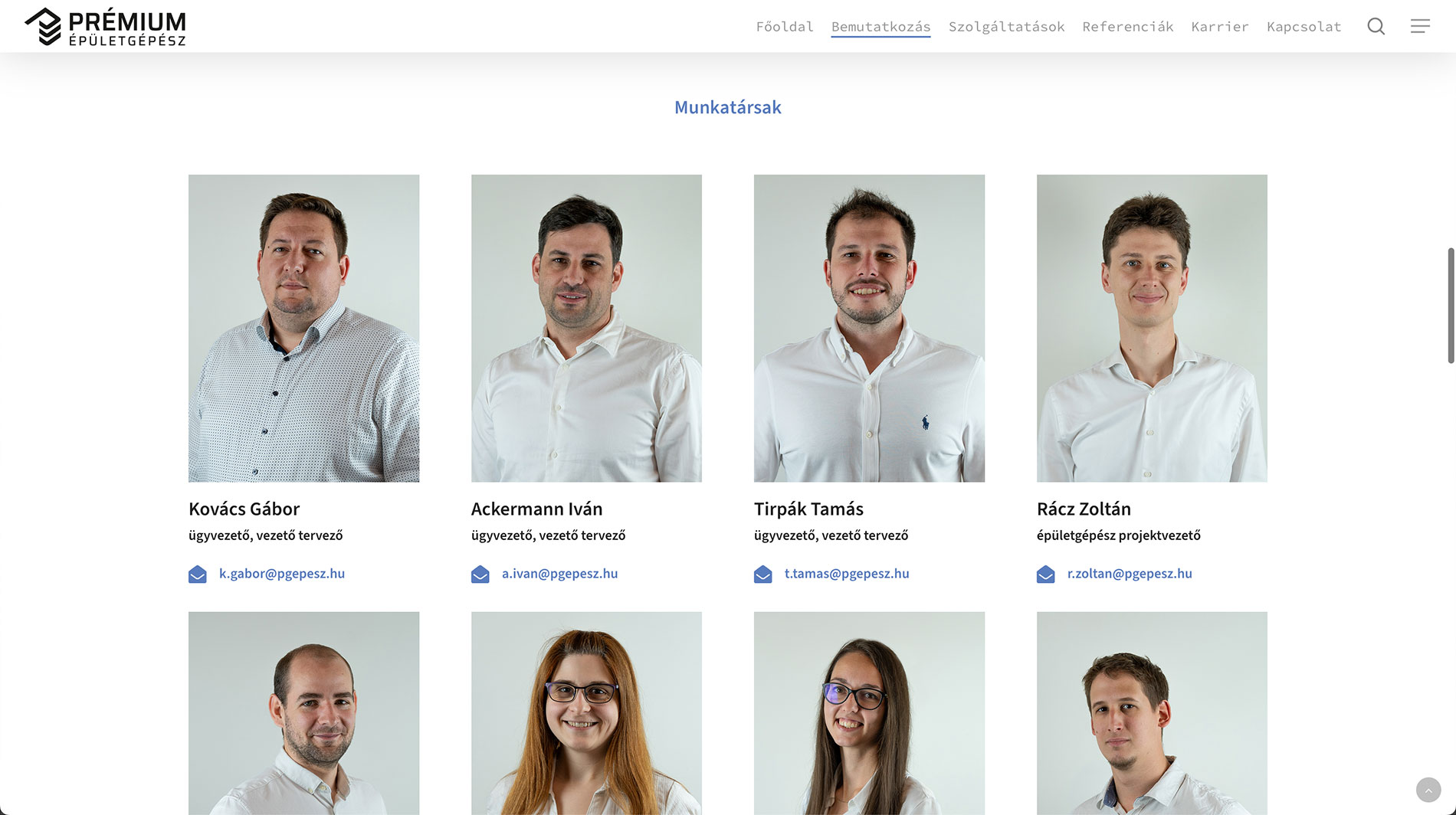Open the search magnifier icon
The image size is (1456, 815).
[1376, 27]
